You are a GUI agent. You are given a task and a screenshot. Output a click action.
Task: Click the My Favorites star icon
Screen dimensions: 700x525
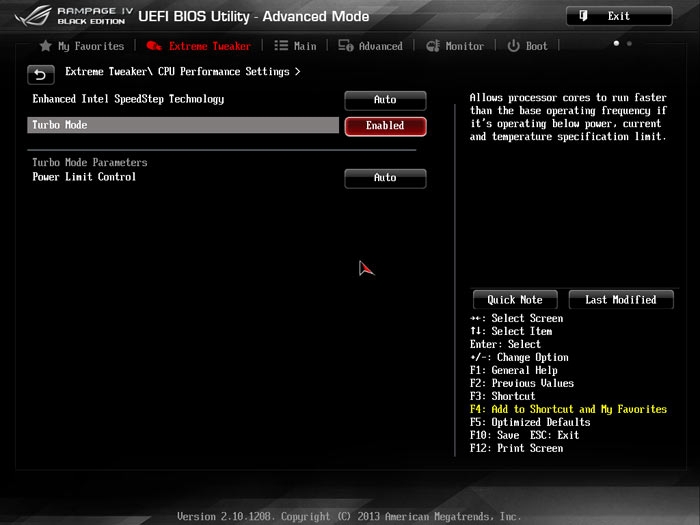(46, 46)
